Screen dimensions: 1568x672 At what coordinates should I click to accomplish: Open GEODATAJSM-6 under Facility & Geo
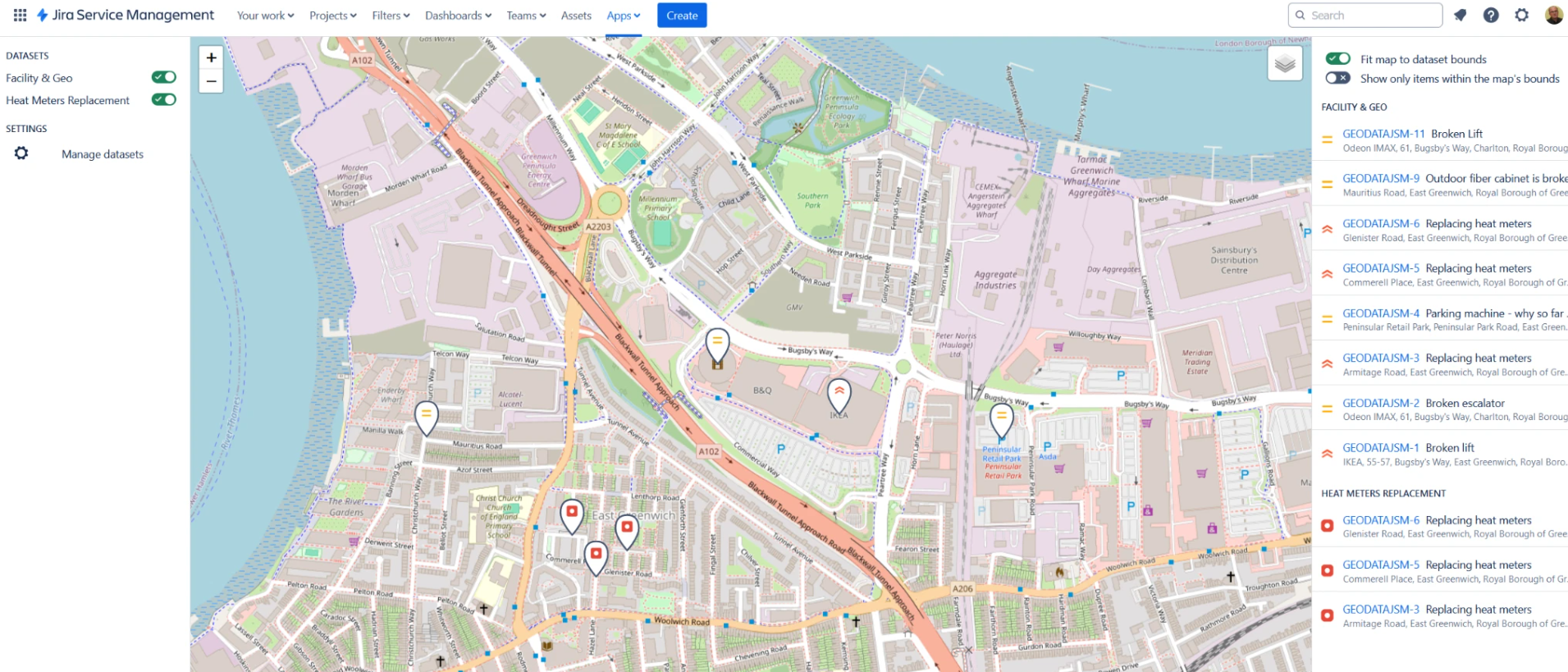(x=1437, y=223)
